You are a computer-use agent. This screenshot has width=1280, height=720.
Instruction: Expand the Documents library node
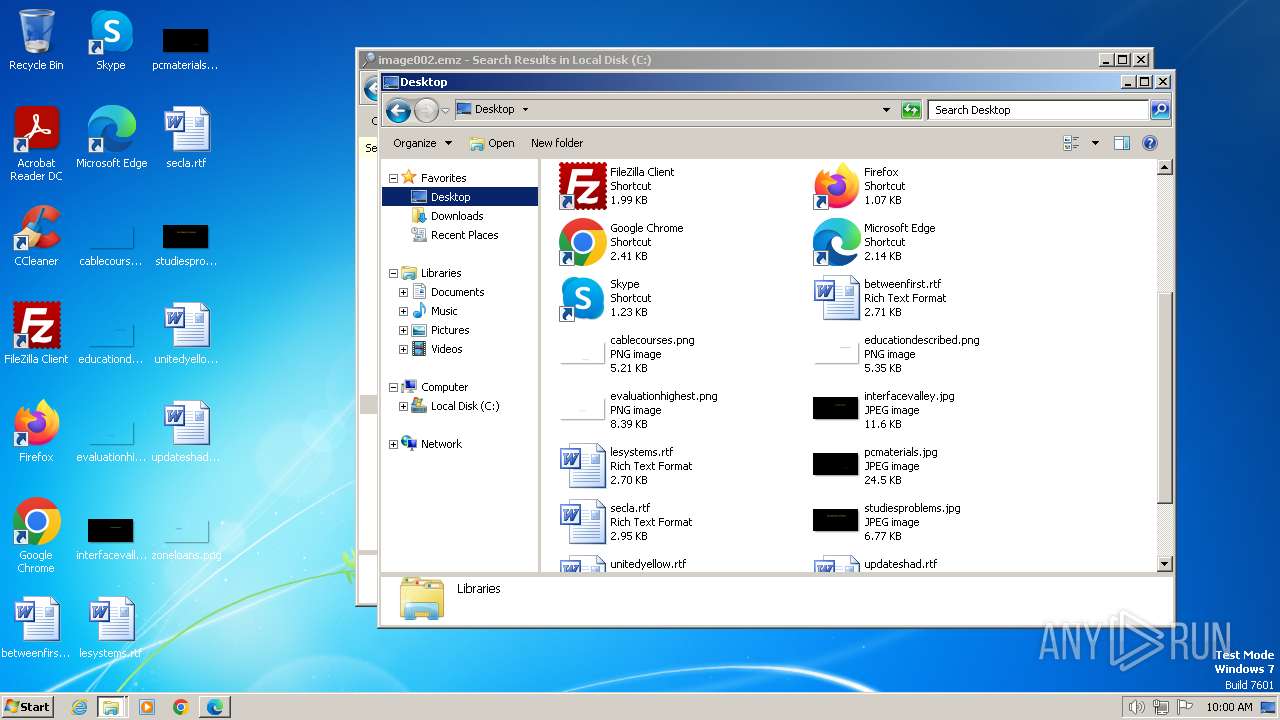pyautogui.click(x=403, y=292)
